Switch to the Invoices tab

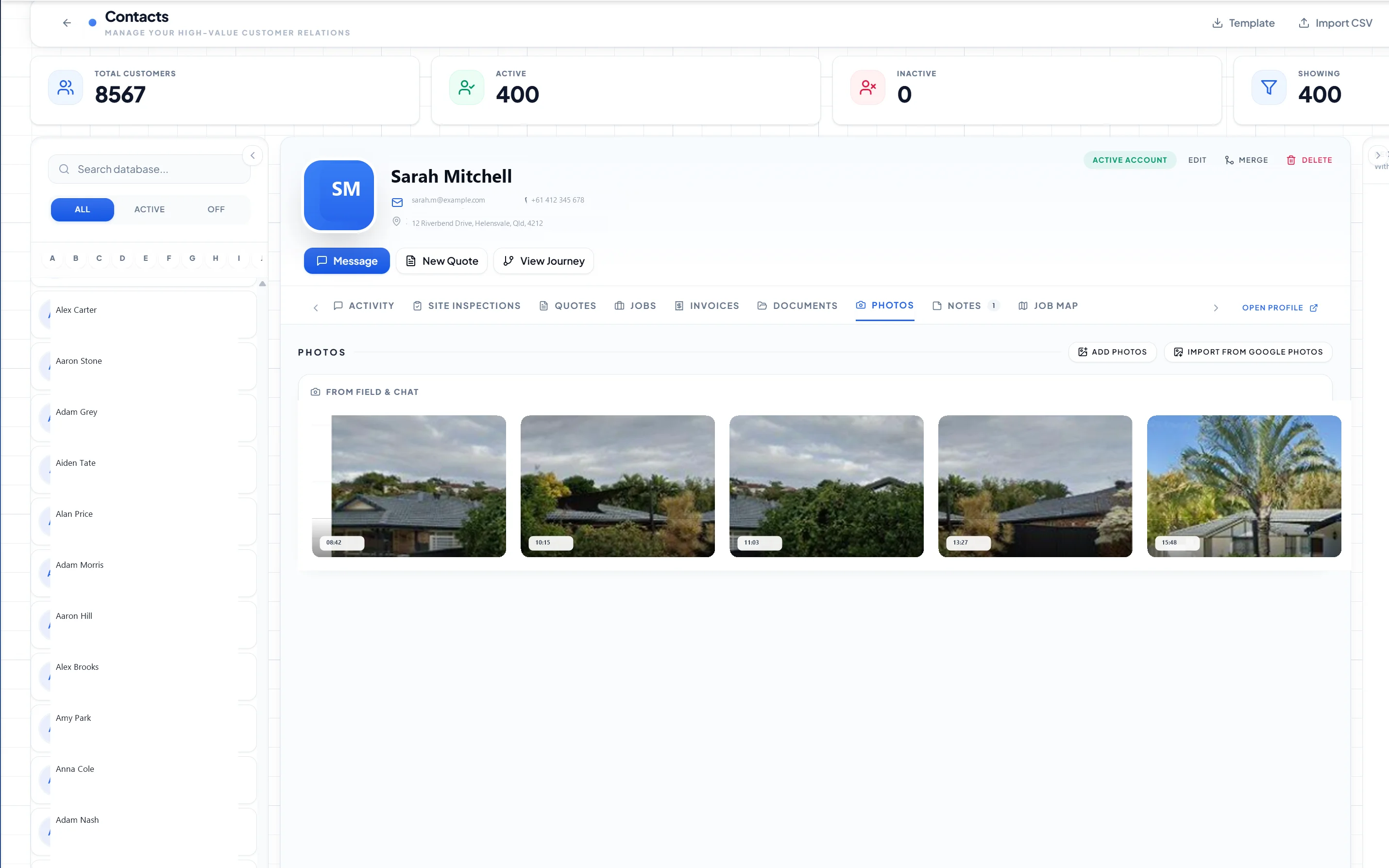pyautogui.click(x=706, y=306)
